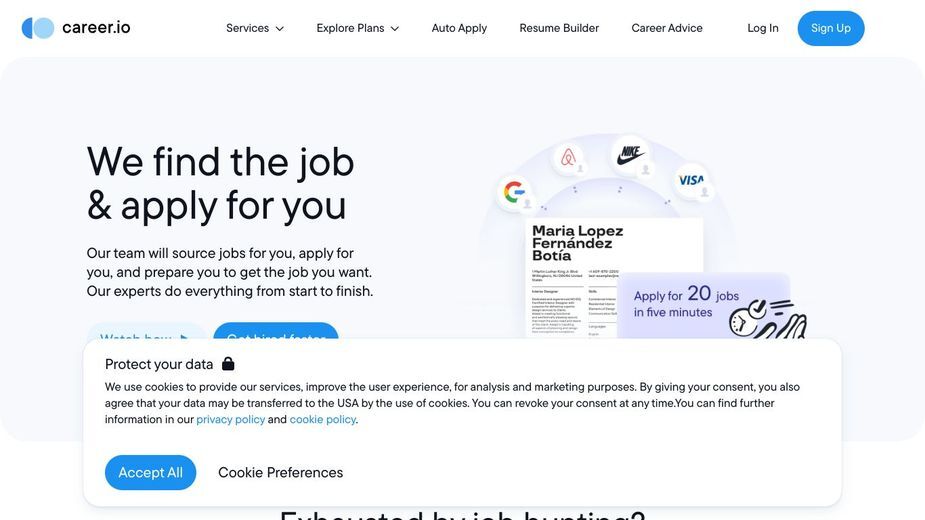
Task: Open Auto Apply in the navigation
Action: point(459,28)
